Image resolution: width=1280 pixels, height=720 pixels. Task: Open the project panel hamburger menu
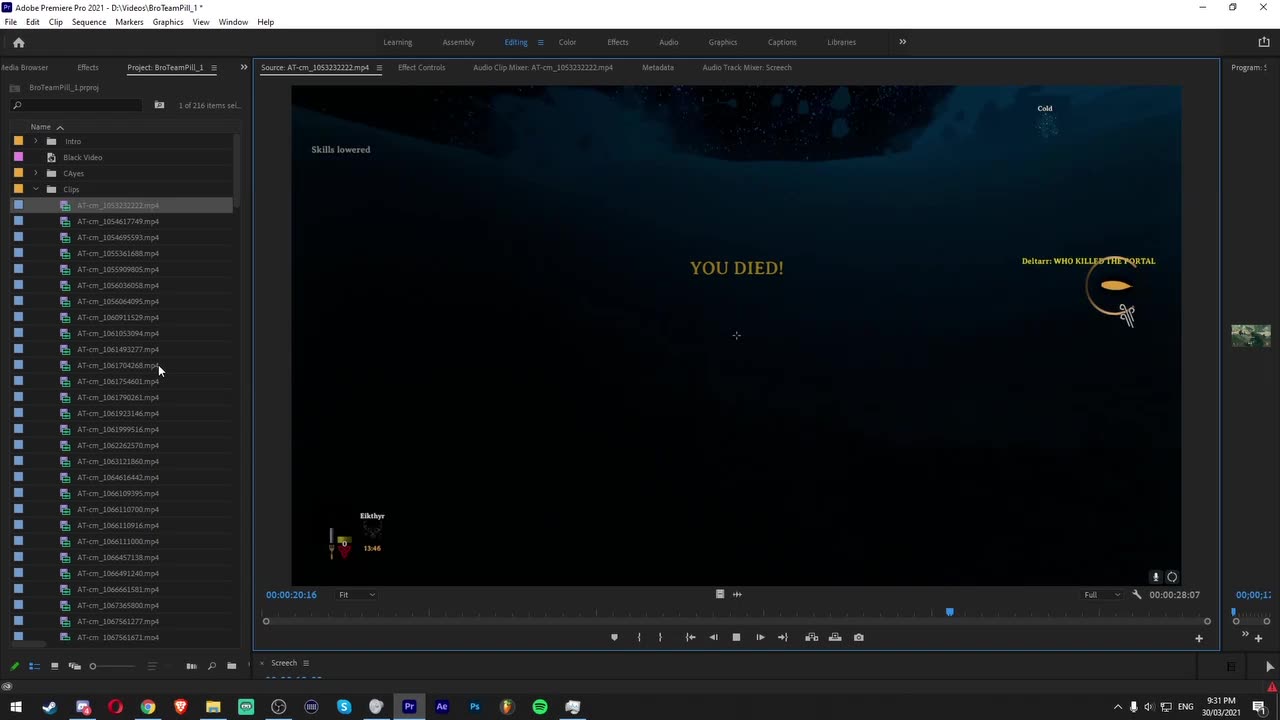pyautogui.click(x=213, y=68)
